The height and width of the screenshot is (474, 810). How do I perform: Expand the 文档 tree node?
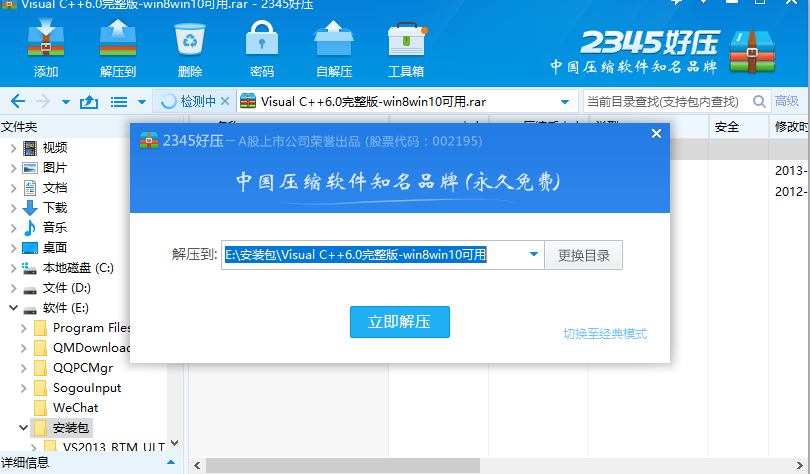(14, 188)
